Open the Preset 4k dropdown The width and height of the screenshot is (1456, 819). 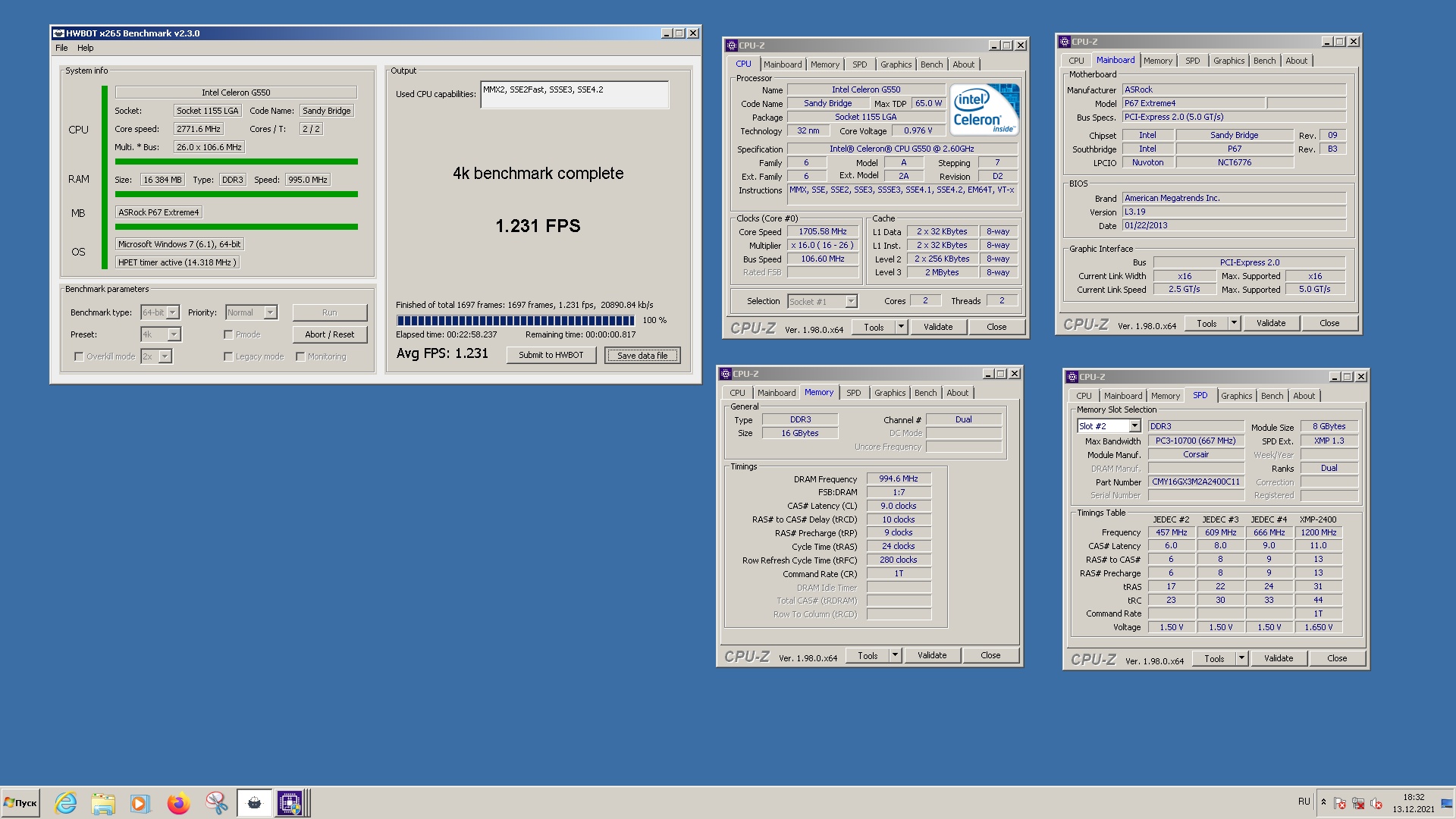tap(174, 334)
